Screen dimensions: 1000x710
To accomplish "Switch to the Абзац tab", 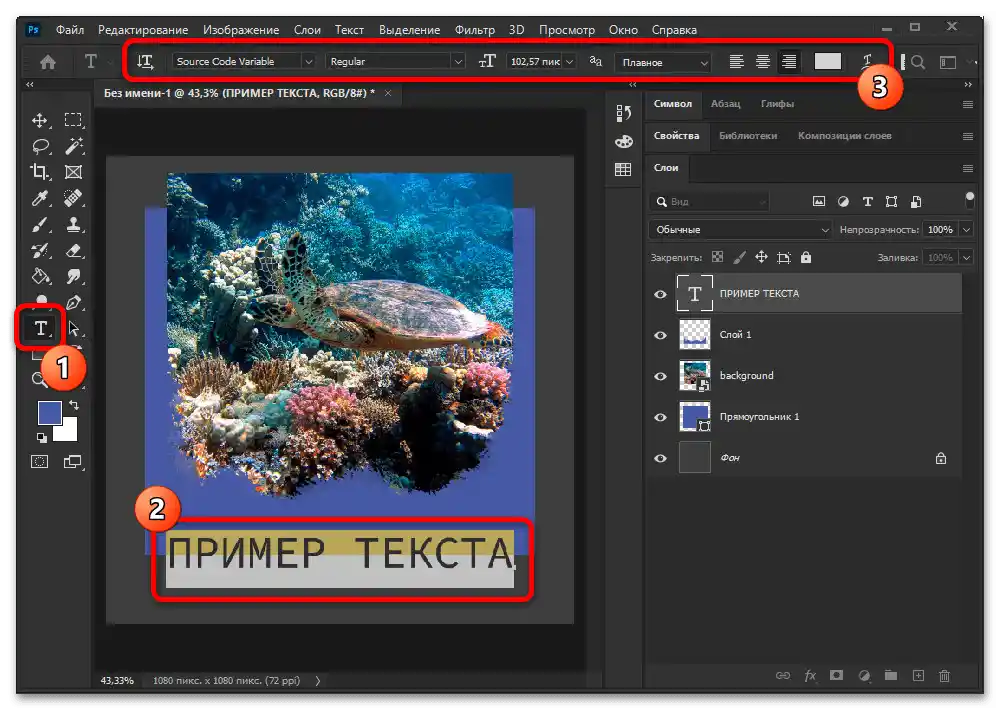I will [726, 103].
